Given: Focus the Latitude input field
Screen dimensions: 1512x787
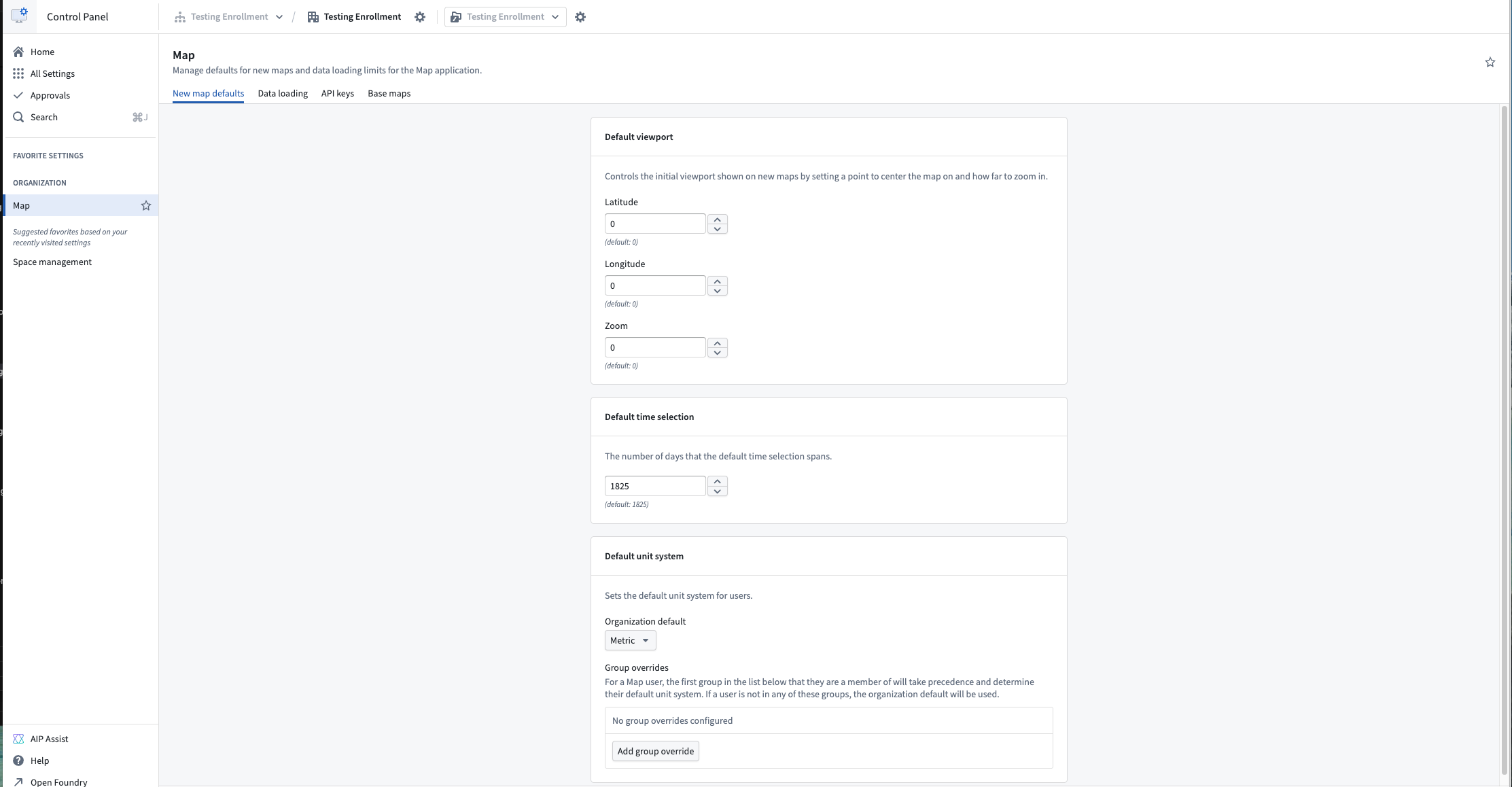Looking at the screenshot, I should click(655, 224).
